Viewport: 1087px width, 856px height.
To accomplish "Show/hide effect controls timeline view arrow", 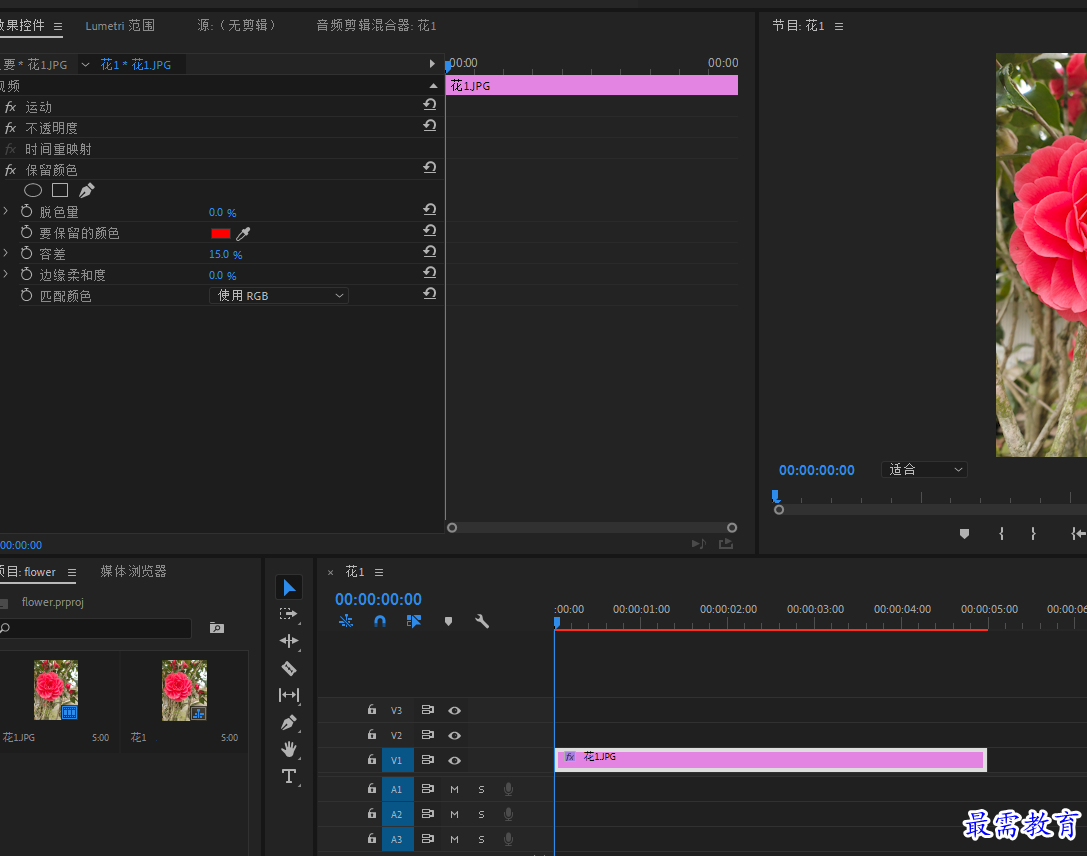I will pyautogui.click(x=432, y=64).
